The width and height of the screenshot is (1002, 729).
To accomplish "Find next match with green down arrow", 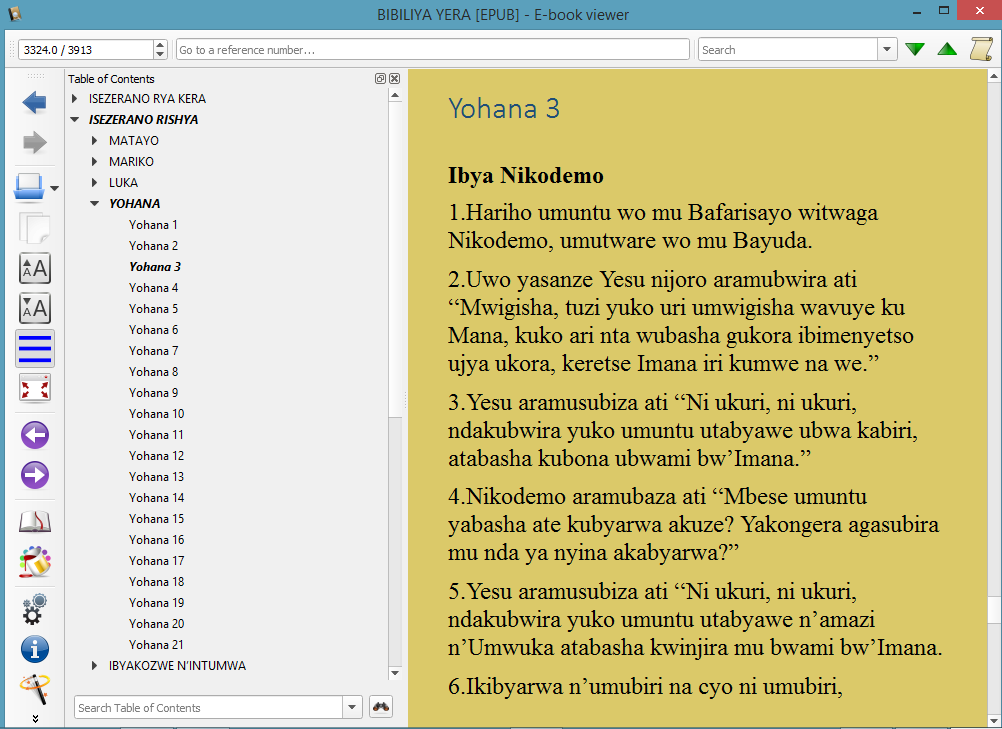I will (x=915, y=49).
